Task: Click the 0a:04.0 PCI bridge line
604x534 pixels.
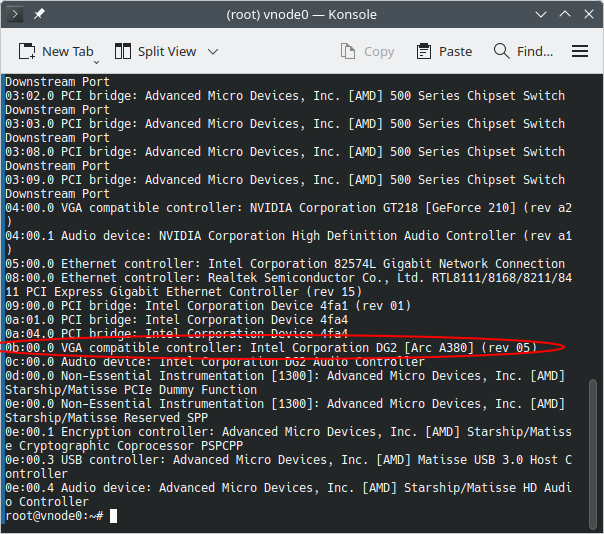Action: pyautogui.click(x=176, y=334)
